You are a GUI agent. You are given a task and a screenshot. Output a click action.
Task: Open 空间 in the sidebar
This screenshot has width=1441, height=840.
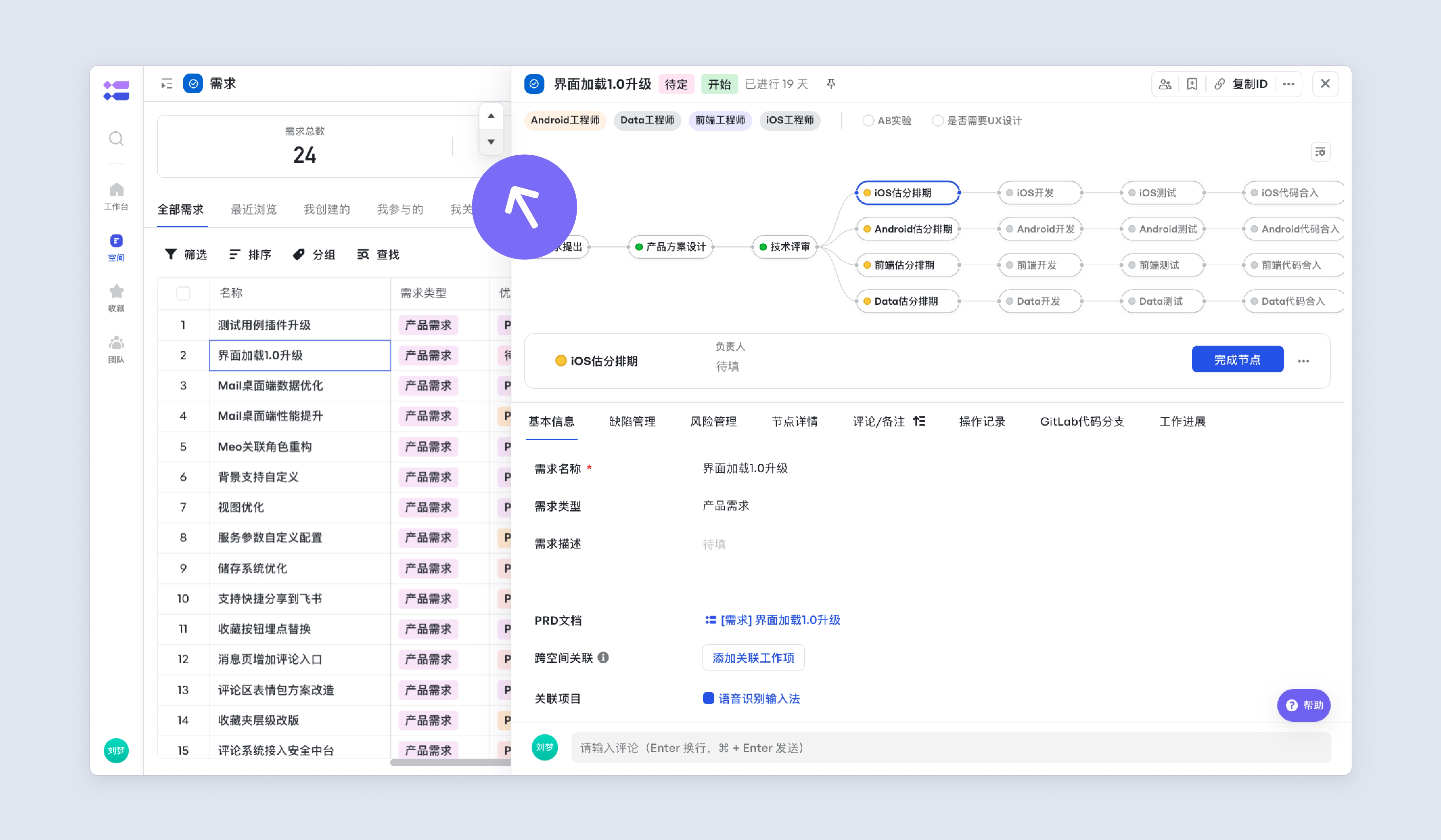click(116, 247)
